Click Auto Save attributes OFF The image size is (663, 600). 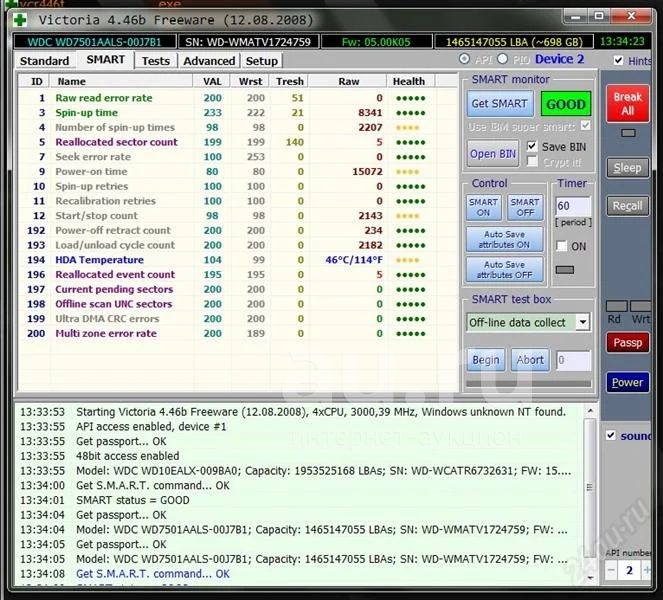click(504, 269)
